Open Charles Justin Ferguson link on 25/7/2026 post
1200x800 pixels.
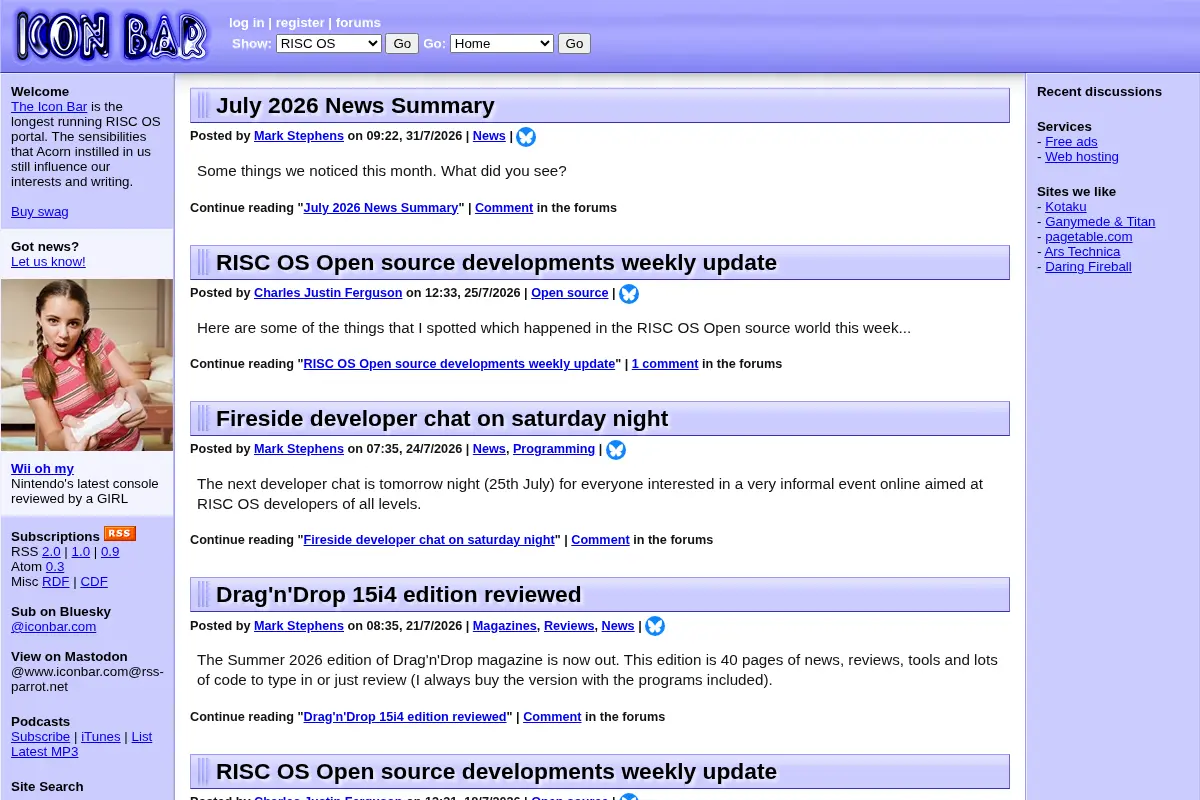328,292
